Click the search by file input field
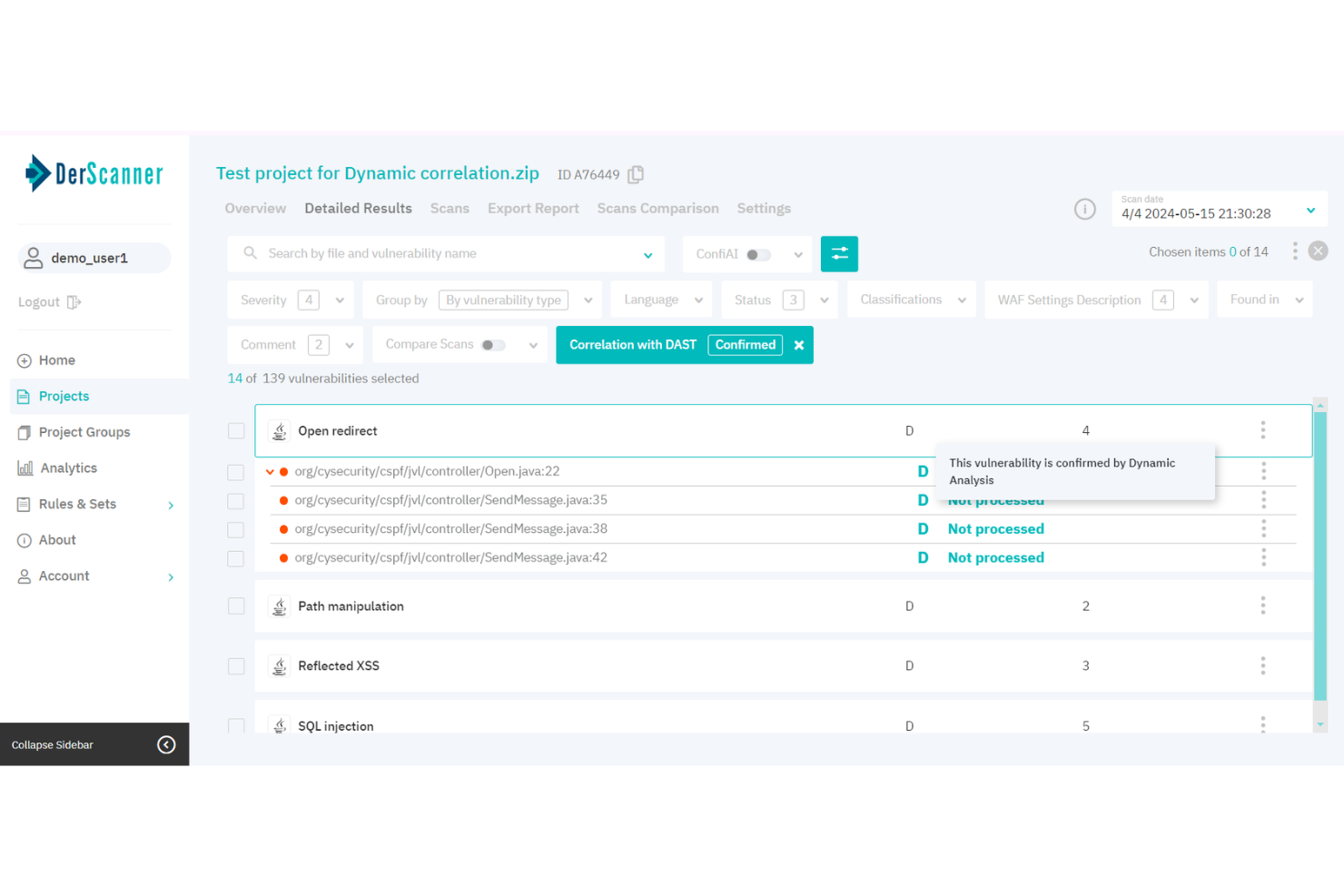 (x=409, y=253)
